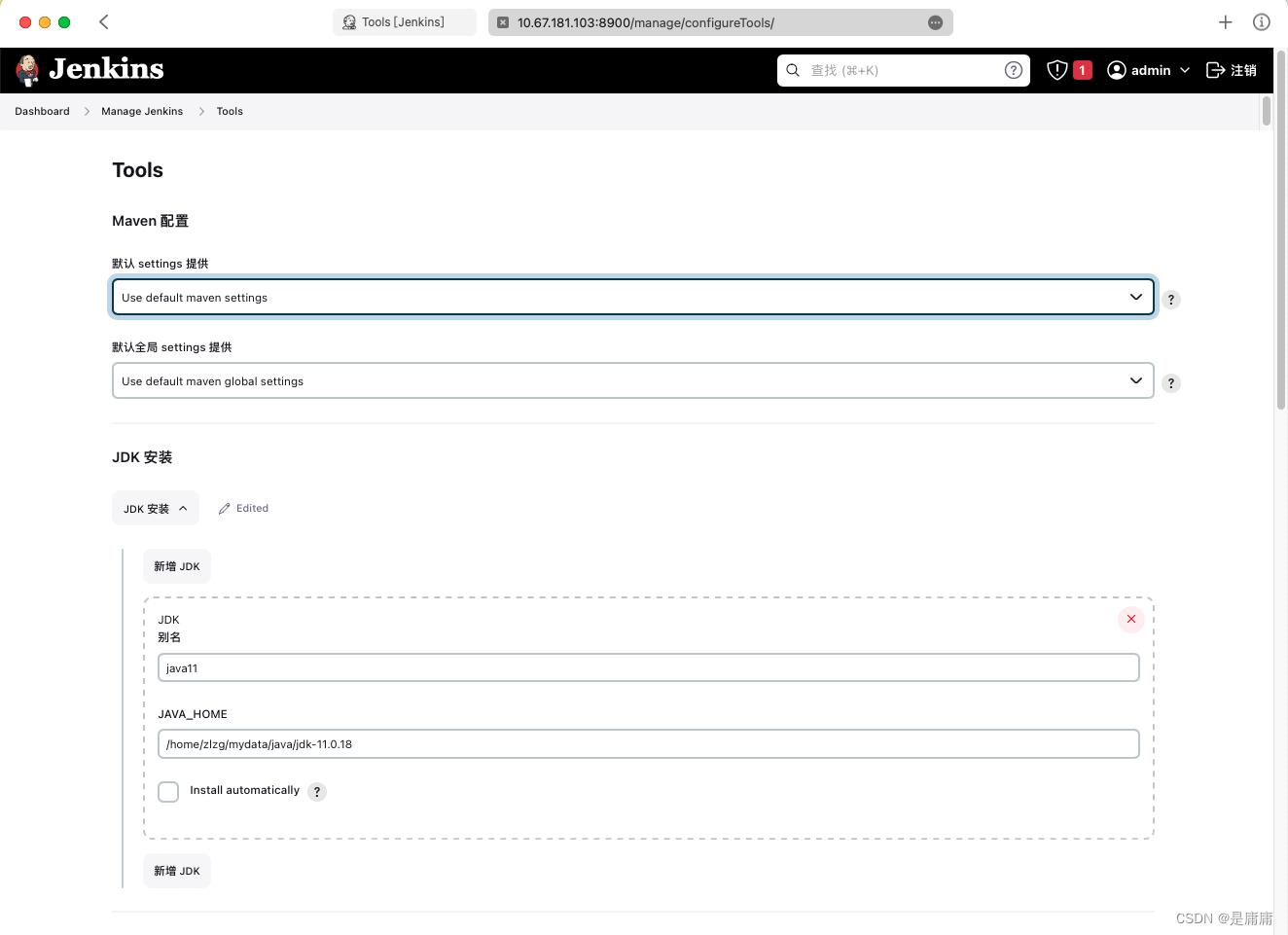Click the Tools page title
The width and height of the screenshot is (1288, 935).
pos(137,170)
